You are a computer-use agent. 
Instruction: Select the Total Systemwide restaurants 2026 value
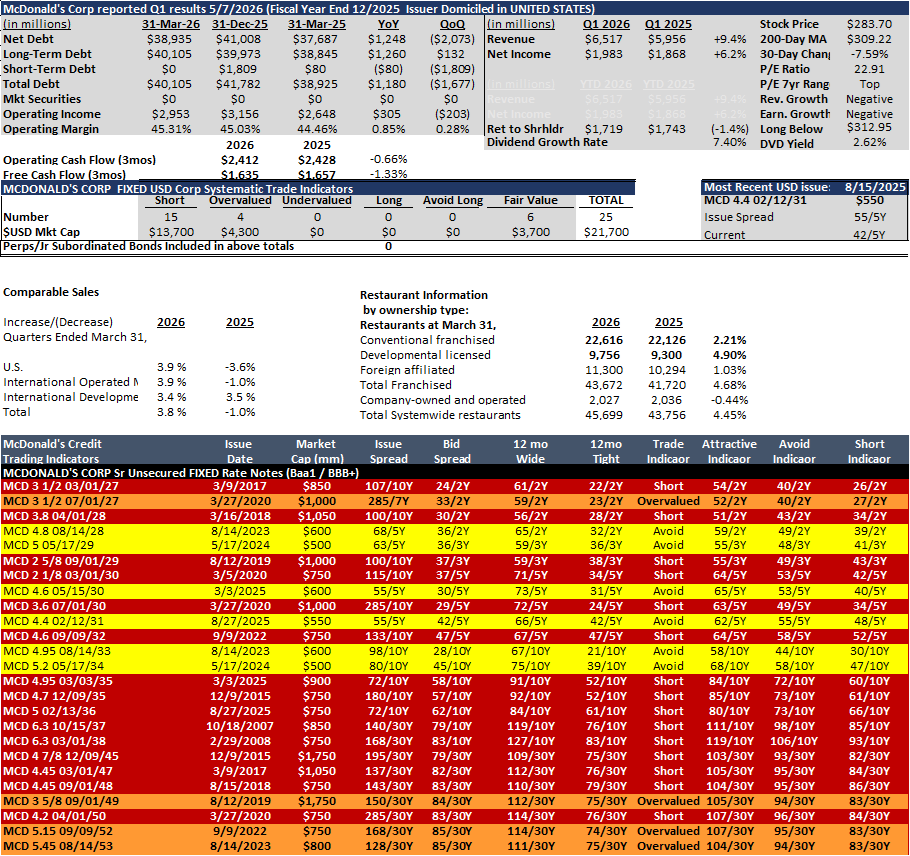[x=604, y=416]
